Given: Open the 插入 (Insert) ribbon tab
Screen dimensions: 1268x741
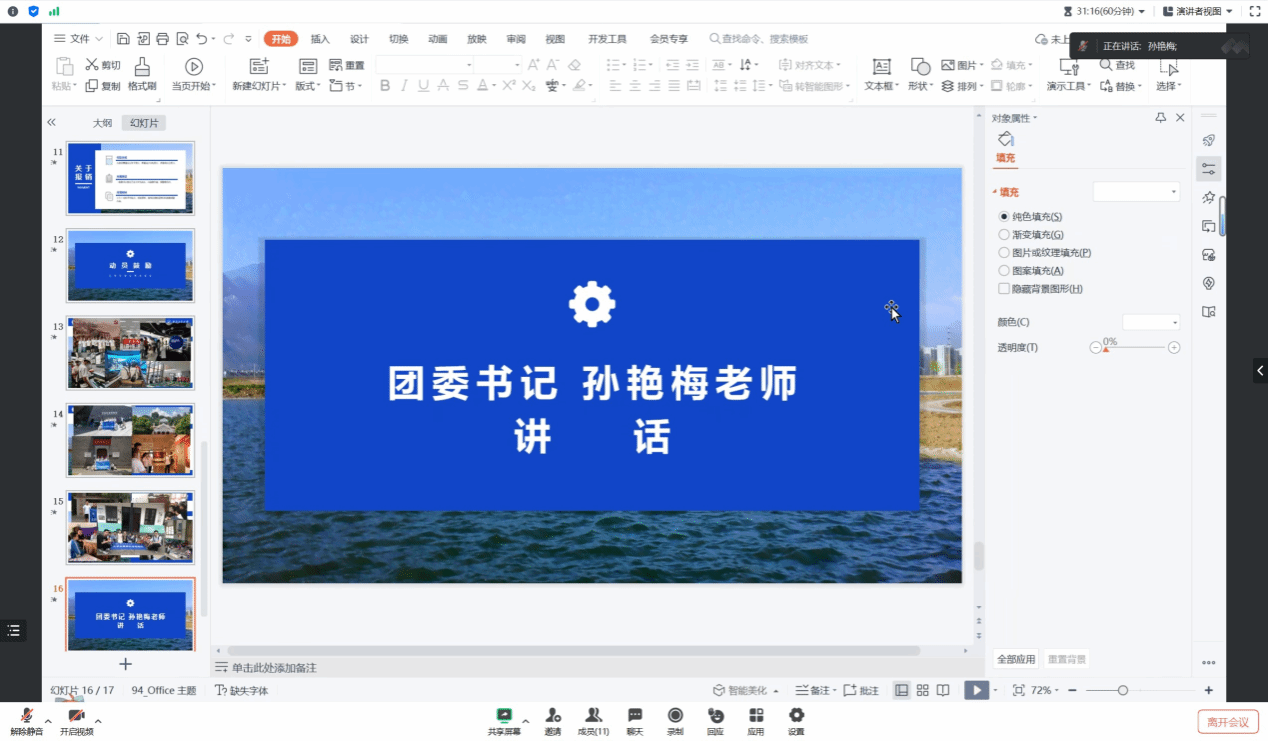Looking at the screenshot, I should (x=320, y=39).
